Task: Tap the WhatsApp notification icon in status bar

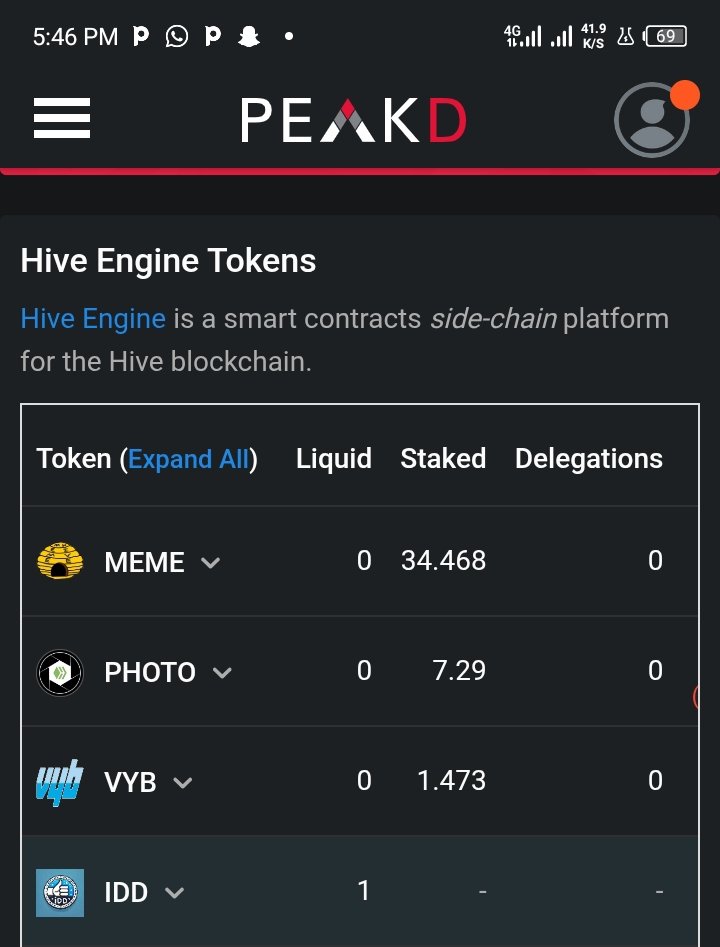Action: click(x=176, y=37)
